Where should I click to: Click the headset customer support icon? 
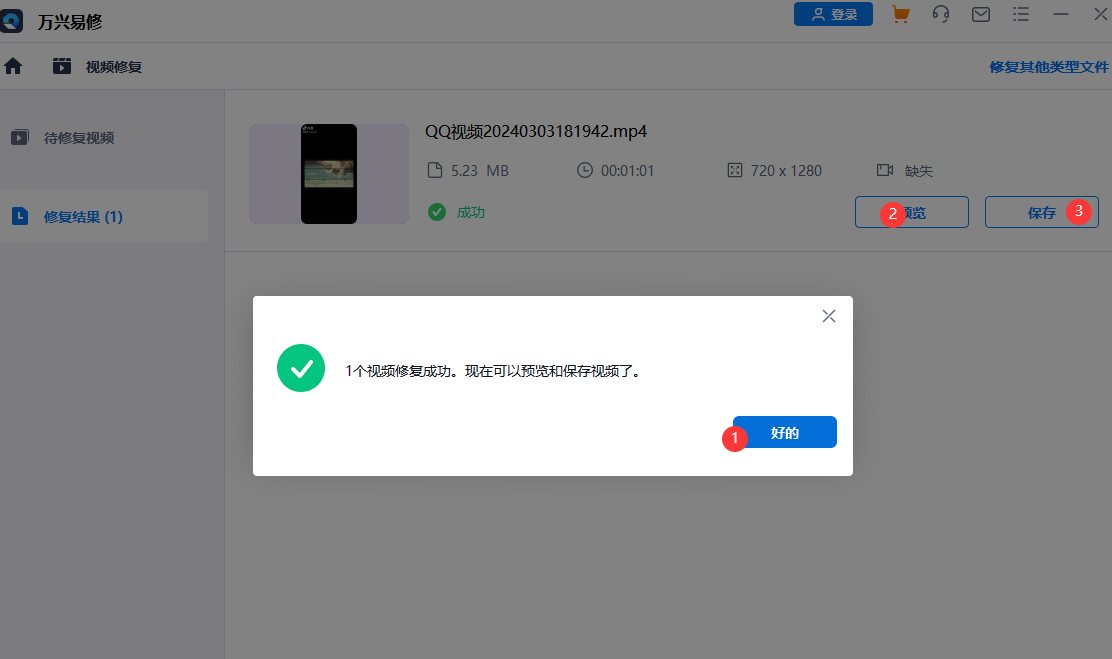(940, 14)
